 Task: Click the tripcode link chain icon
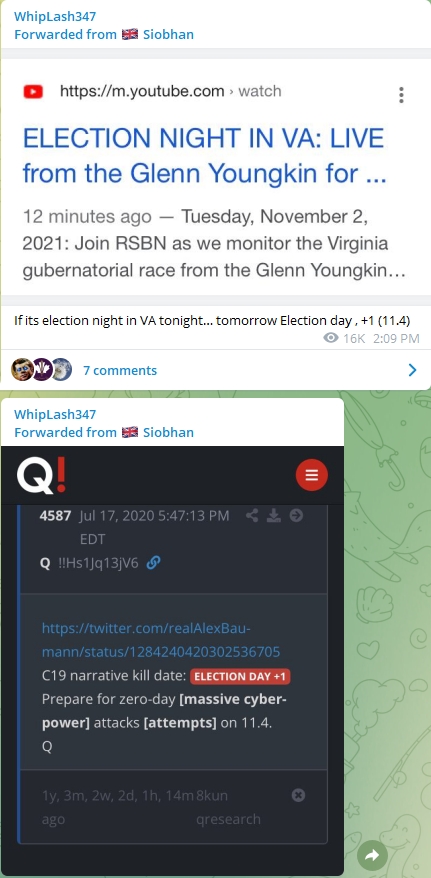point(153,563)
